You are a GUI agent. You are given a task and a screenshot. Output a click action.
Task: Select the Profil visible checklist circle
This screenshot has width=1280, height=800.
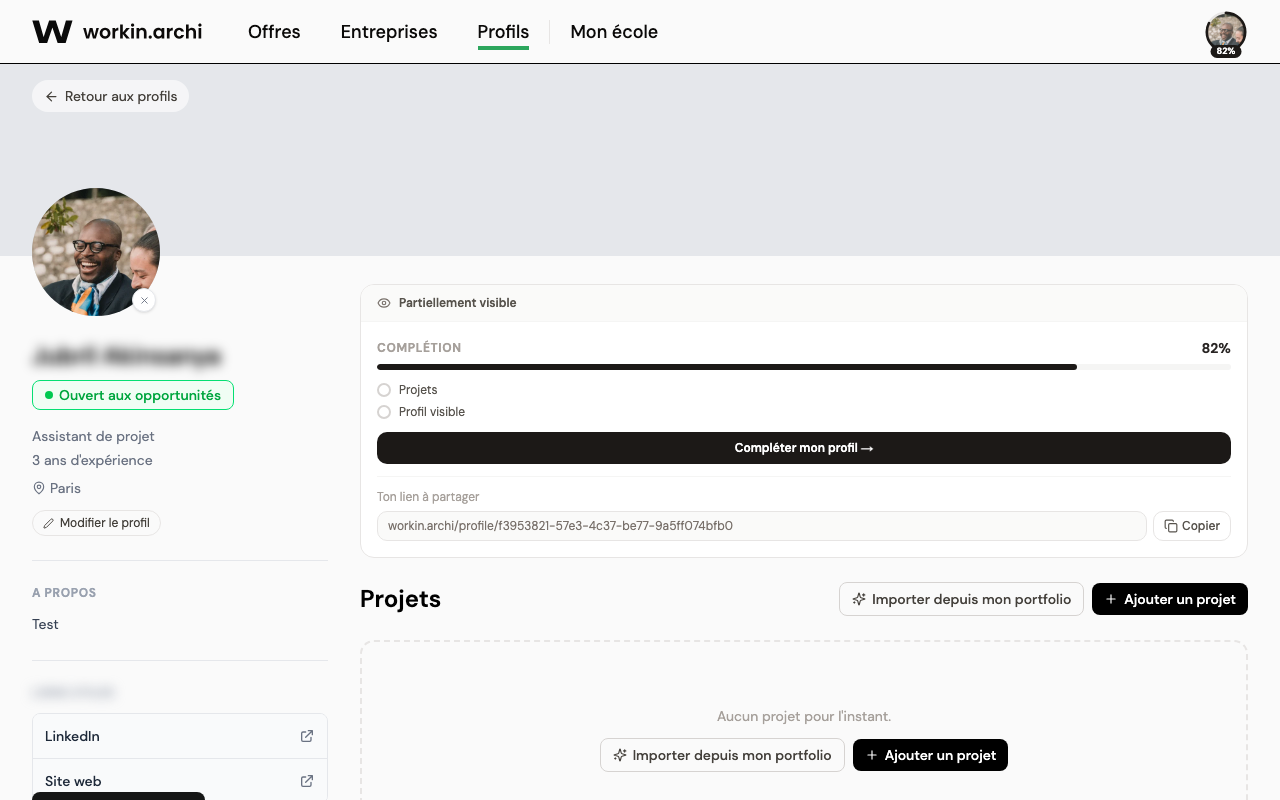click(384, 412)
